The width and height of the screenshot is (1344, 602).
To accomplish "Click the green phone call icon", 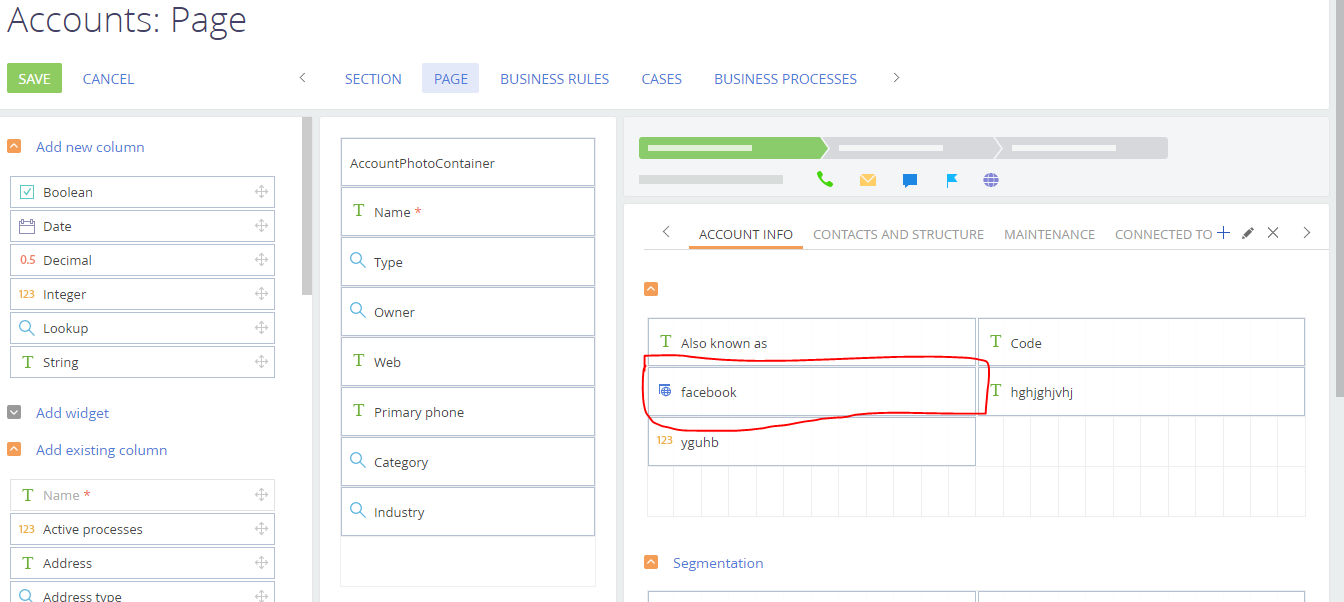I will pyautogui.click(x=825, y=180).
